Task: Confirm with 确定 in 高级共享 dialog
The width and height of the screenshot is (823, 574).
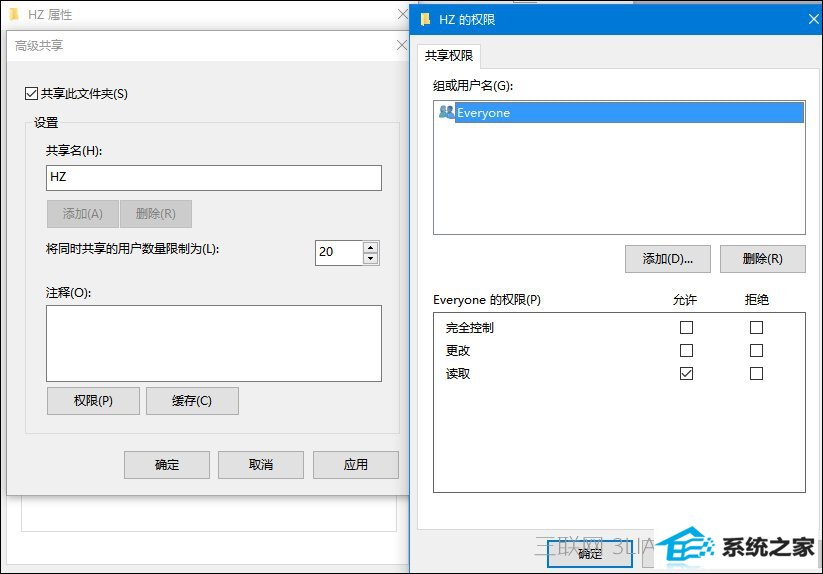Action: point(167,465)
